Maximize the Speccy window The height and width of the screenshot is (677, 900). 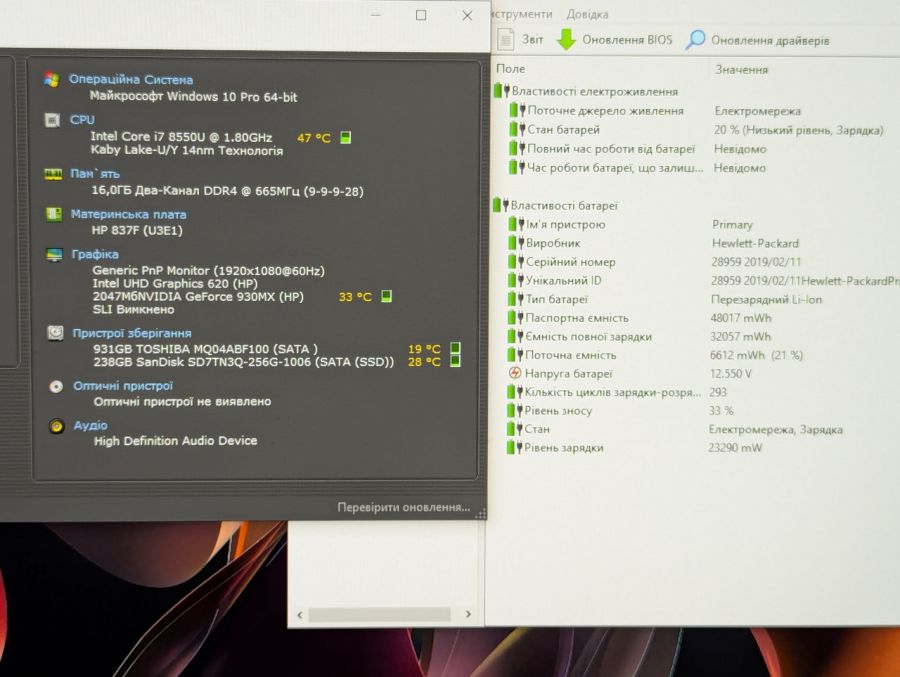[x=421, y=15]
